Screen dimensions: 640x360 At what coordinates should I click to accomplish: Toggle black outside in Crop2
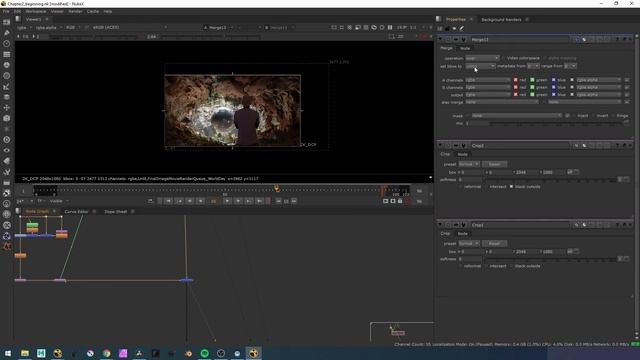tap(511, 187)
